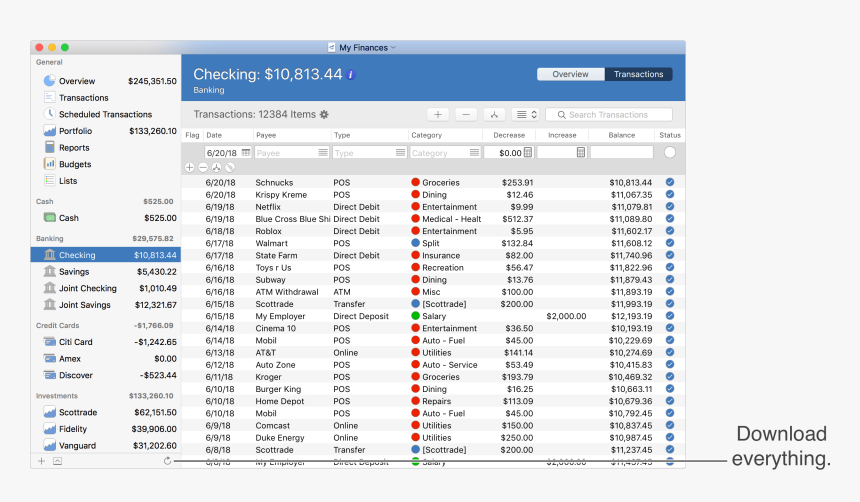Click the add account plus icon in sidebar footer
The height and width of the screenshot is (502, 860).
point(41,461)
